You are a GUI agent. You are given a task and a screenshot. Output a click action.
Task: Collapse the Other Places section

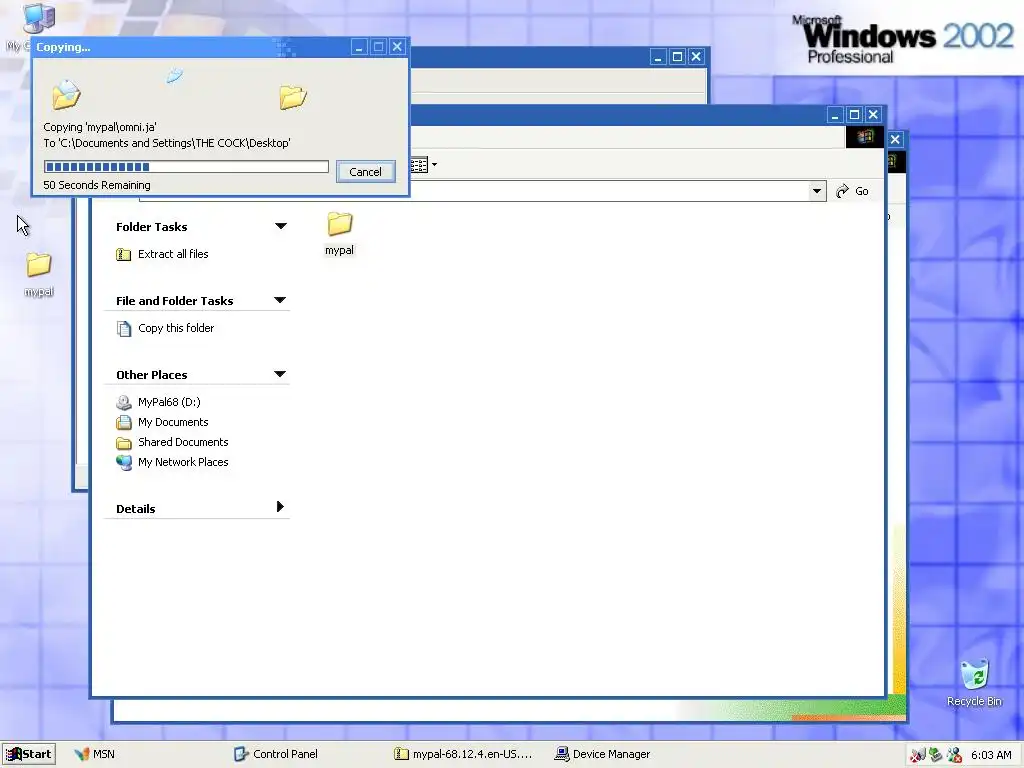[280, 374]
